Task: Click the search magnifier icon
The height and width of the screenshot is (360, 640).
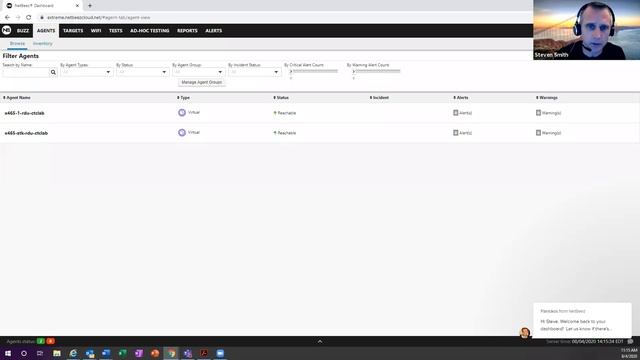Action: (53, 72)
